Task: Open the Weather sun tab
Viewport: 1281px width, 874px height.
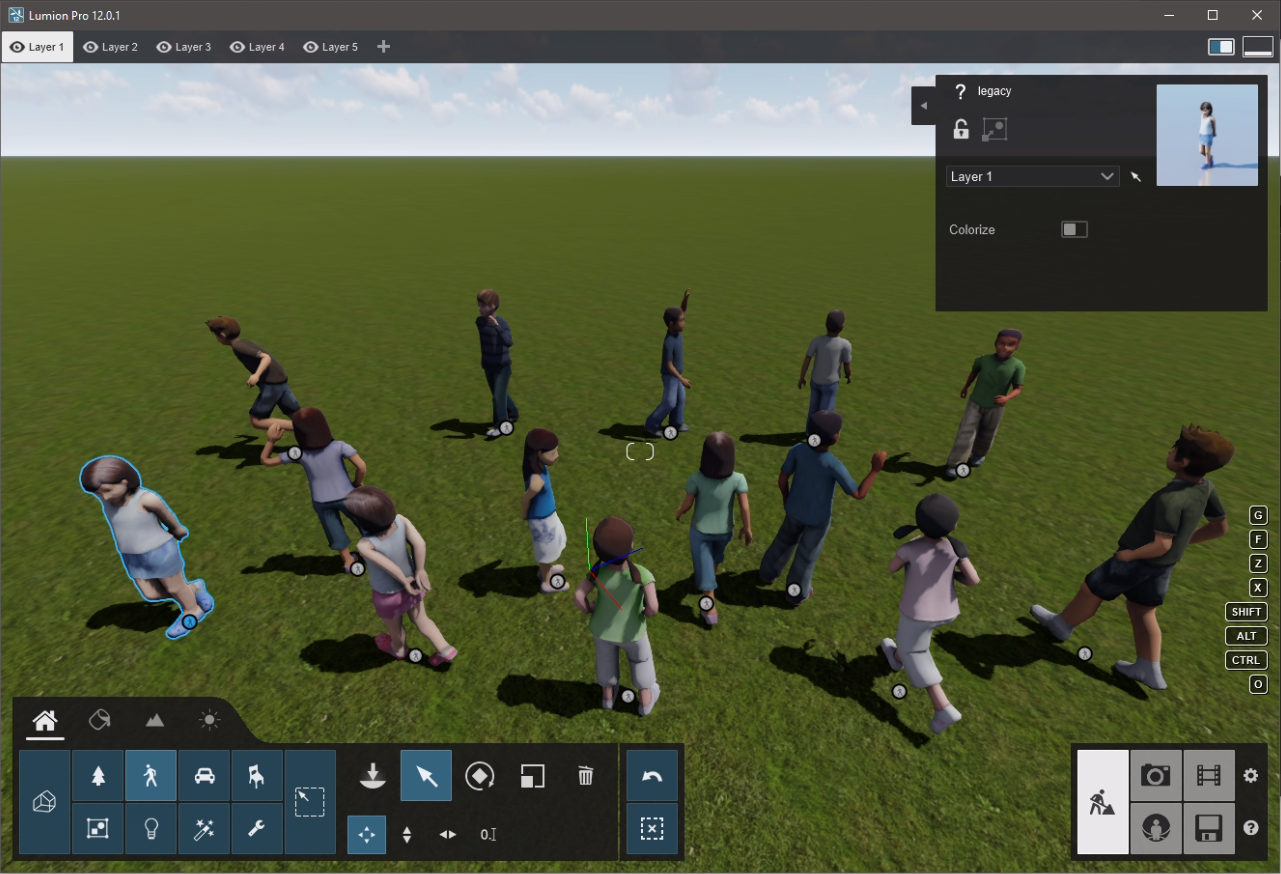Action: click(x=209, y=720)
